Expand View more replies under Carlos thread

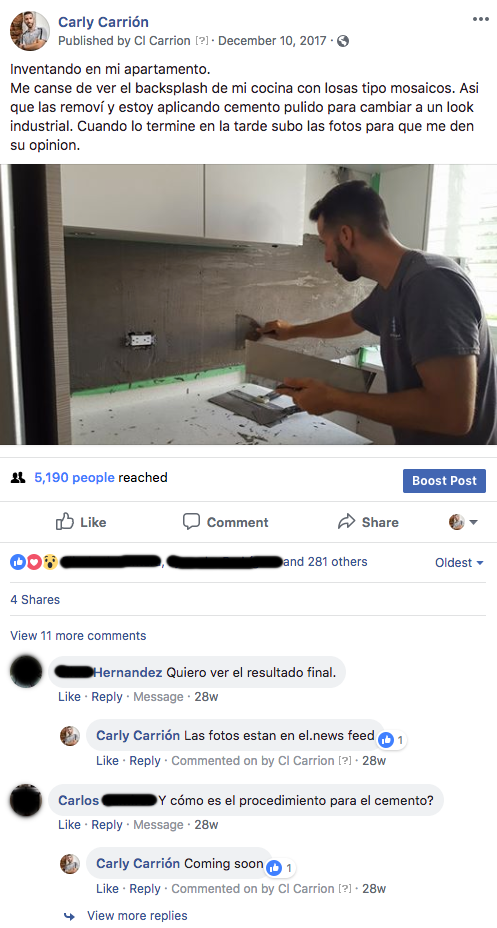pos(137,916)
